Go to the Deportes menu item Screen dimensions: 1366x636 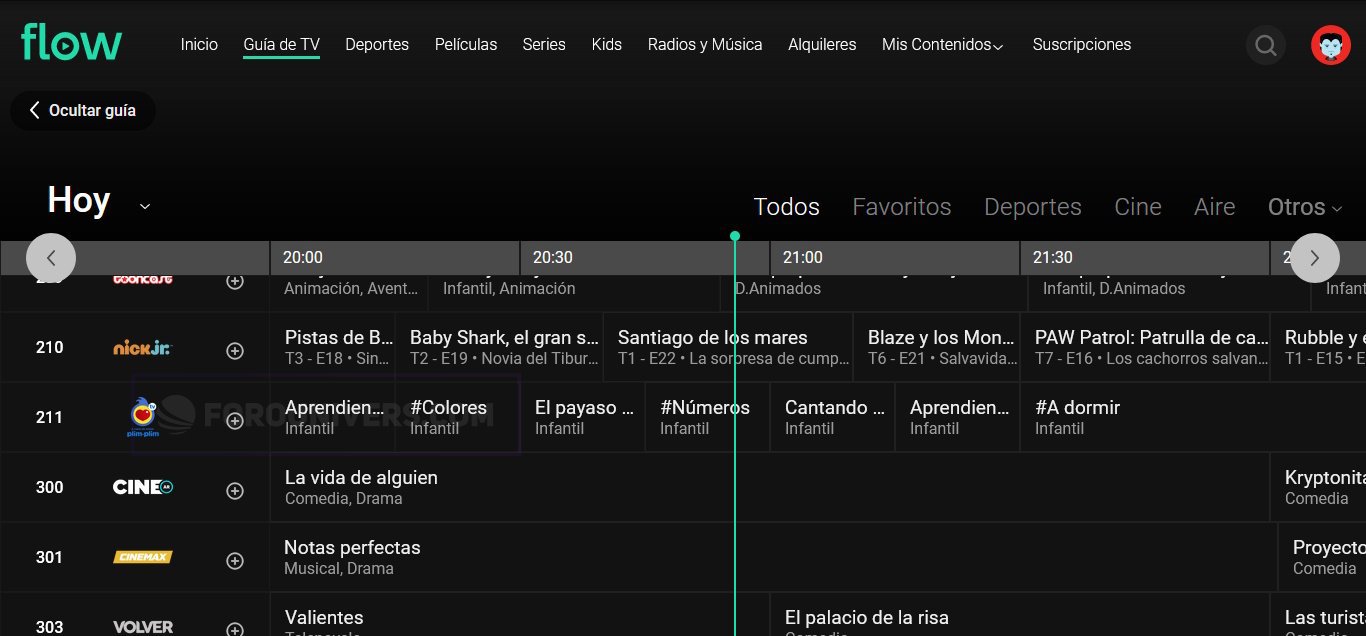(377, 45)
